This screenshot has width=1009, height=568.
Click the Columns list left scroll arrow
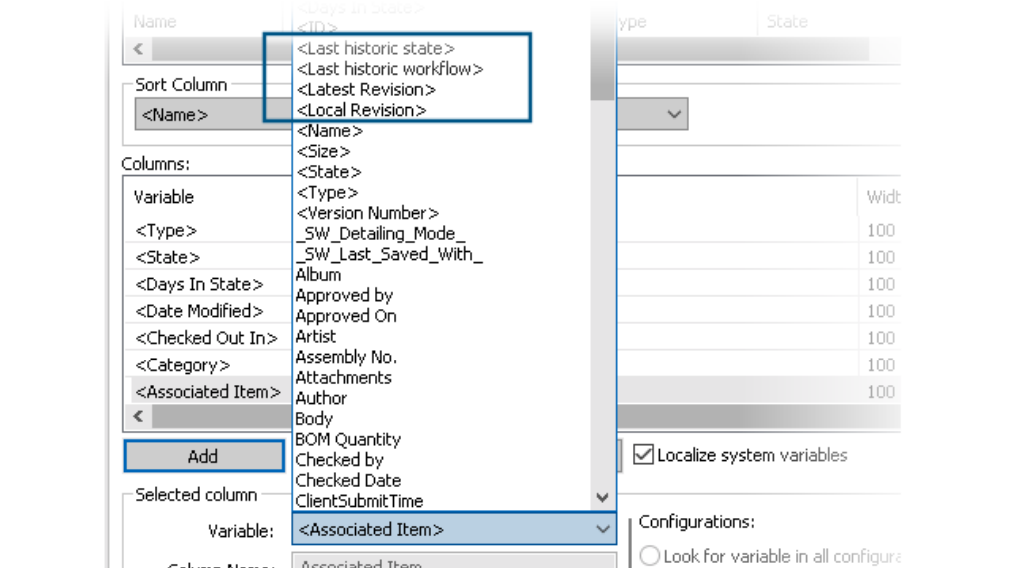tap(138, 416)
